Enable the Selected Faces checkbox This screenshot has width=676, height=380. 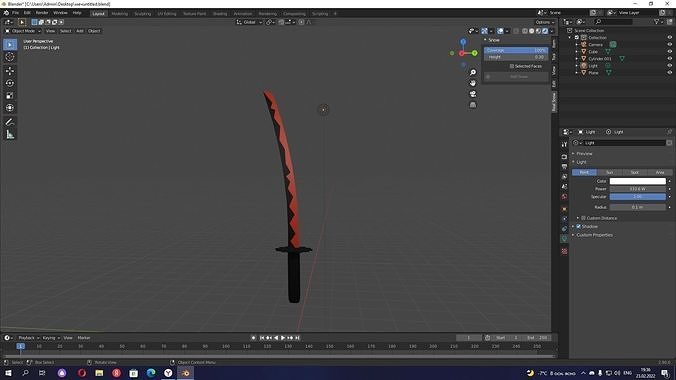512,66
